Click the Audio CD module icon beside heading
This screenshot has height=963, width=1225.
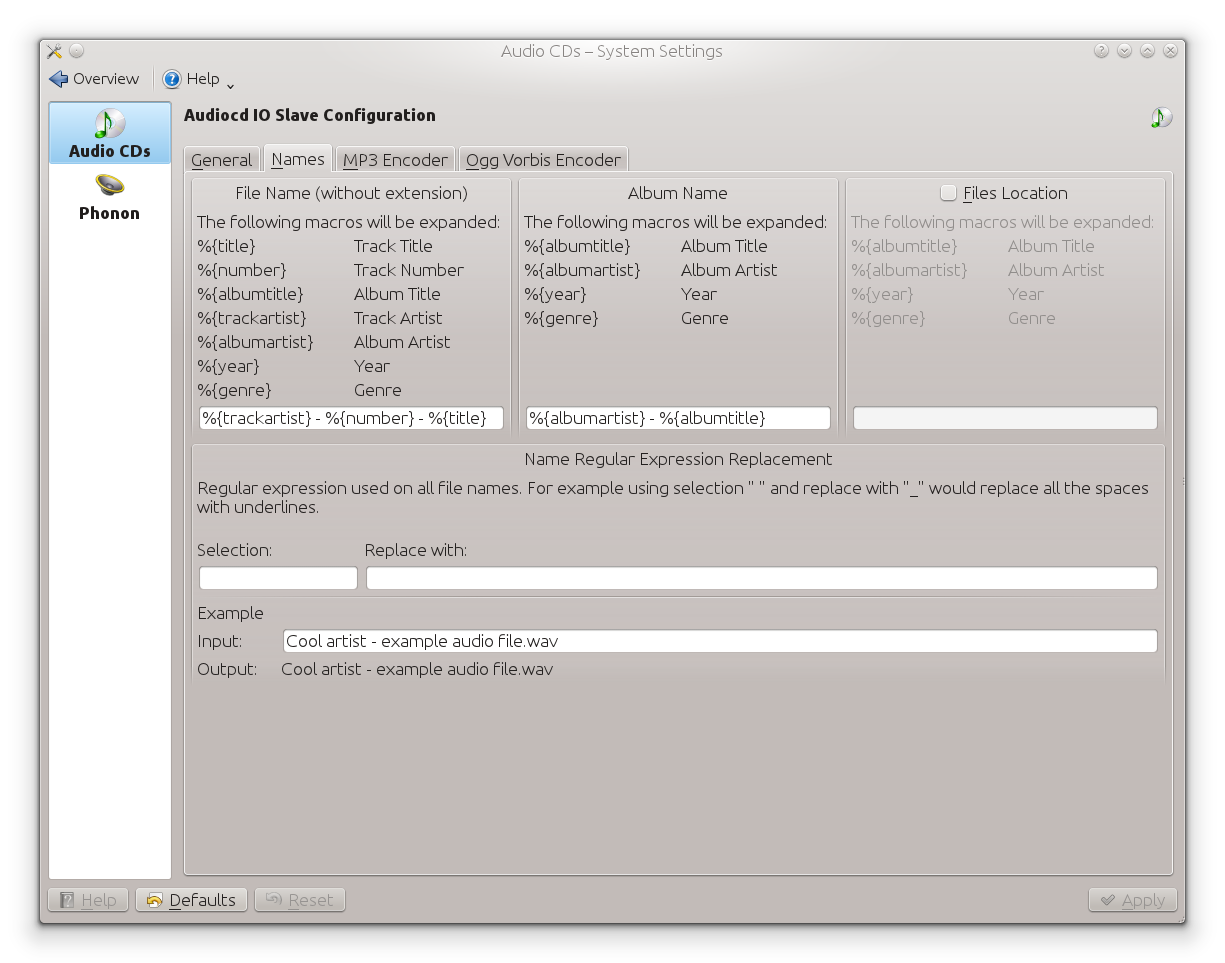click(1161, 117)
